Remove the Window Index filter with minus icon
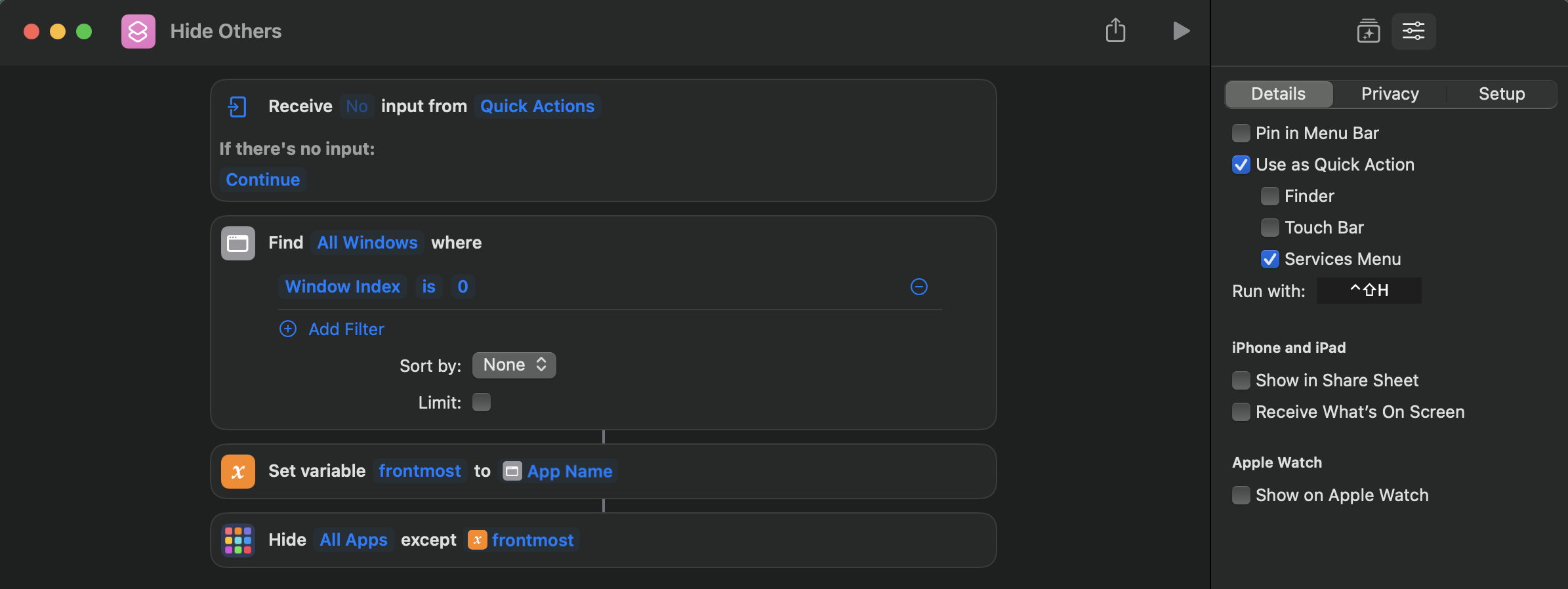This screenshot has height=589, width=1568. [918, 287]
